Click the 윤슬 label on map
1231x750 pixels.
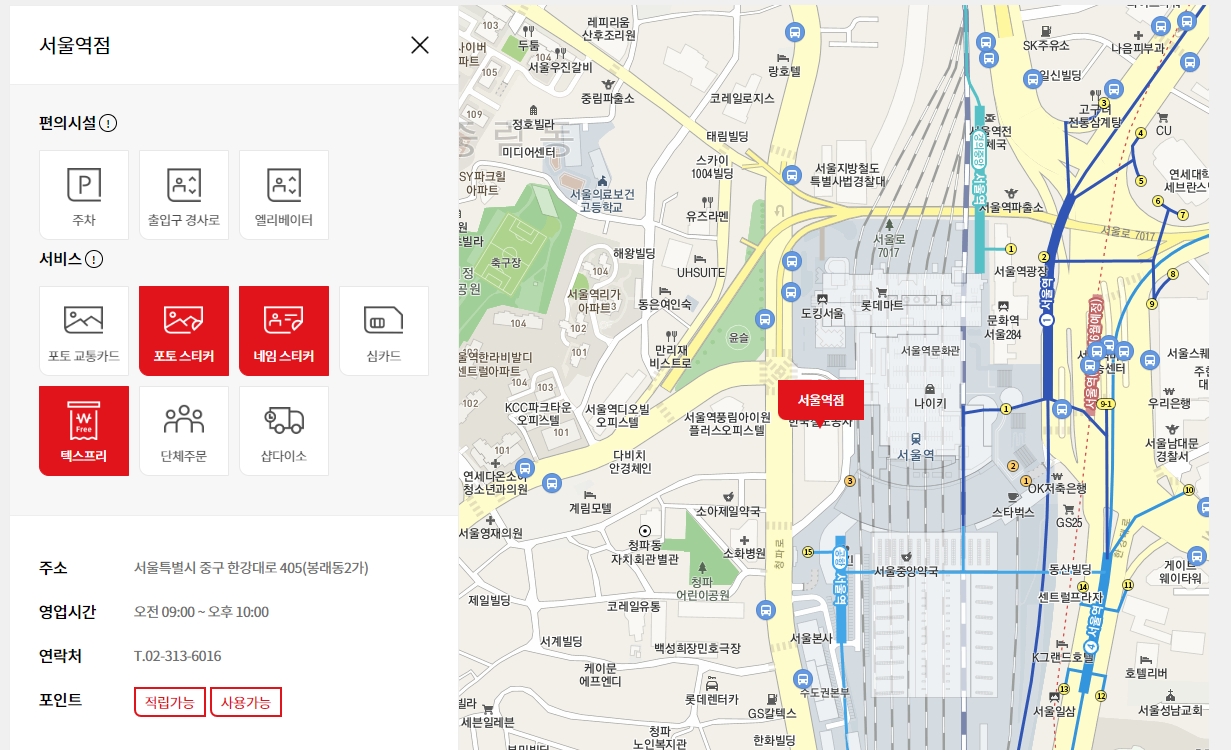pyautogui.click(x=739, y=337)
